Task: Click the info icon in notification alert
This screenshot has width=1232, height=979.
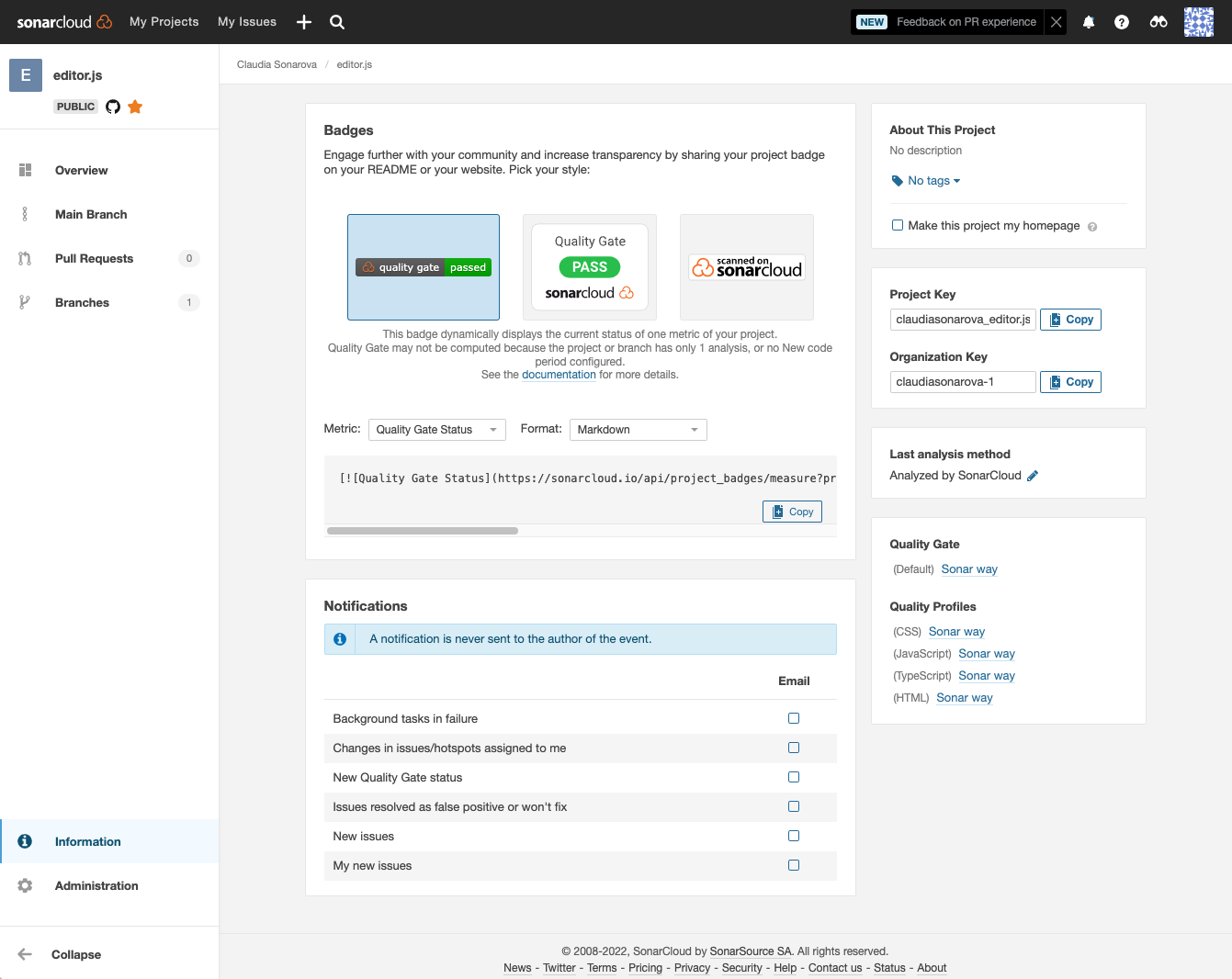Action: point(340,639)
